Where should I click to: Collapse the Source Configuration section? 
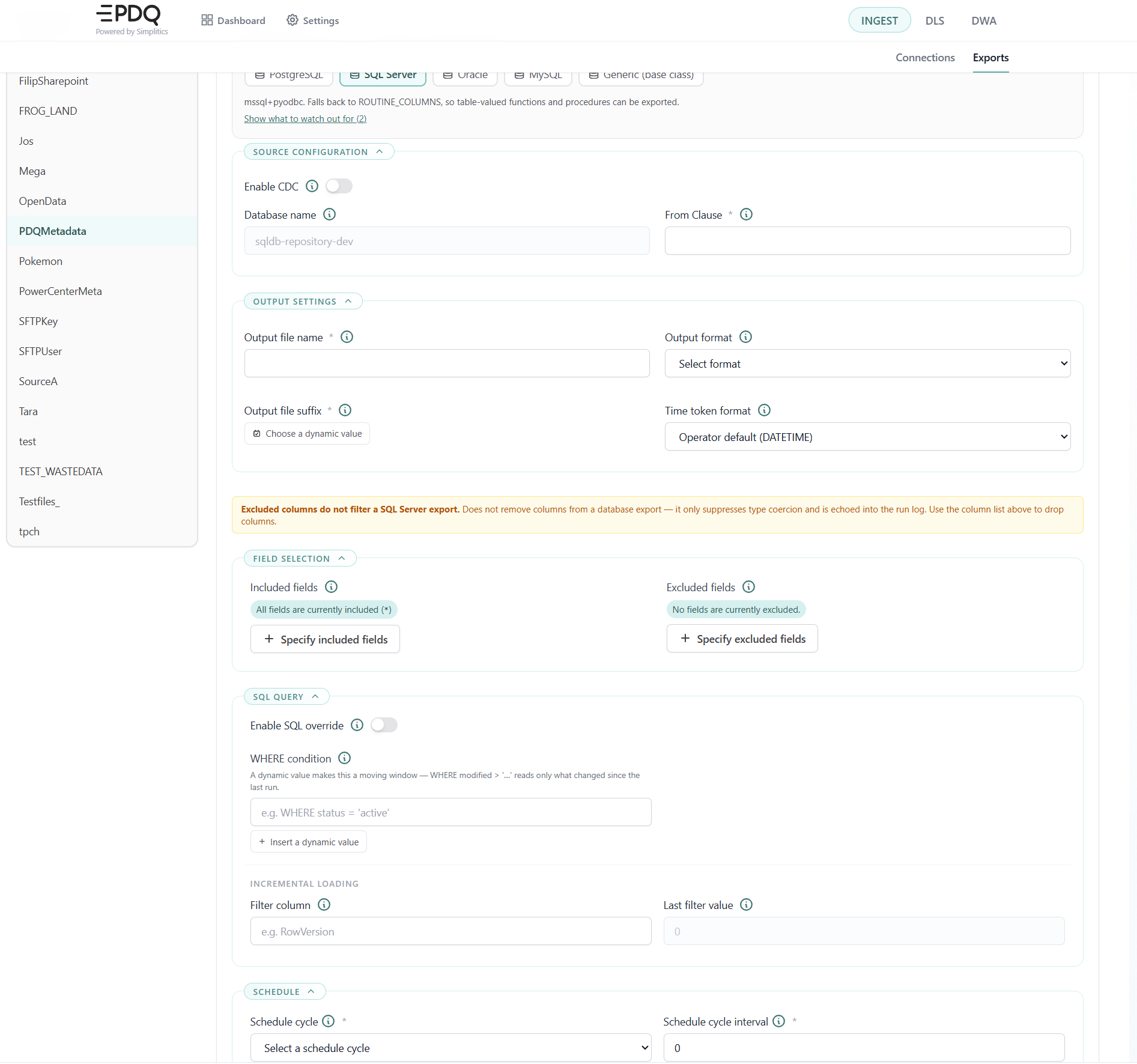pyautogui.click(x=318, y=152)
